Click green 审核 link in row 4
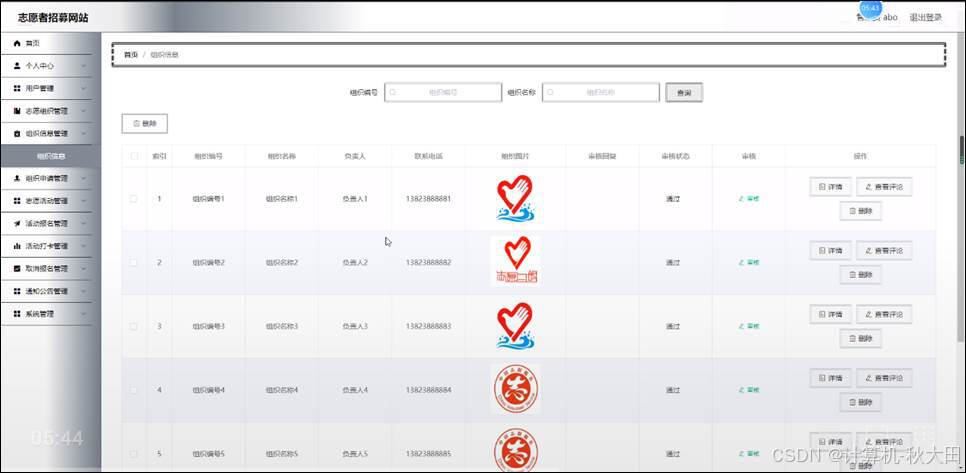The height and width of the screenshot is (473, 966). tap(749, 390)
